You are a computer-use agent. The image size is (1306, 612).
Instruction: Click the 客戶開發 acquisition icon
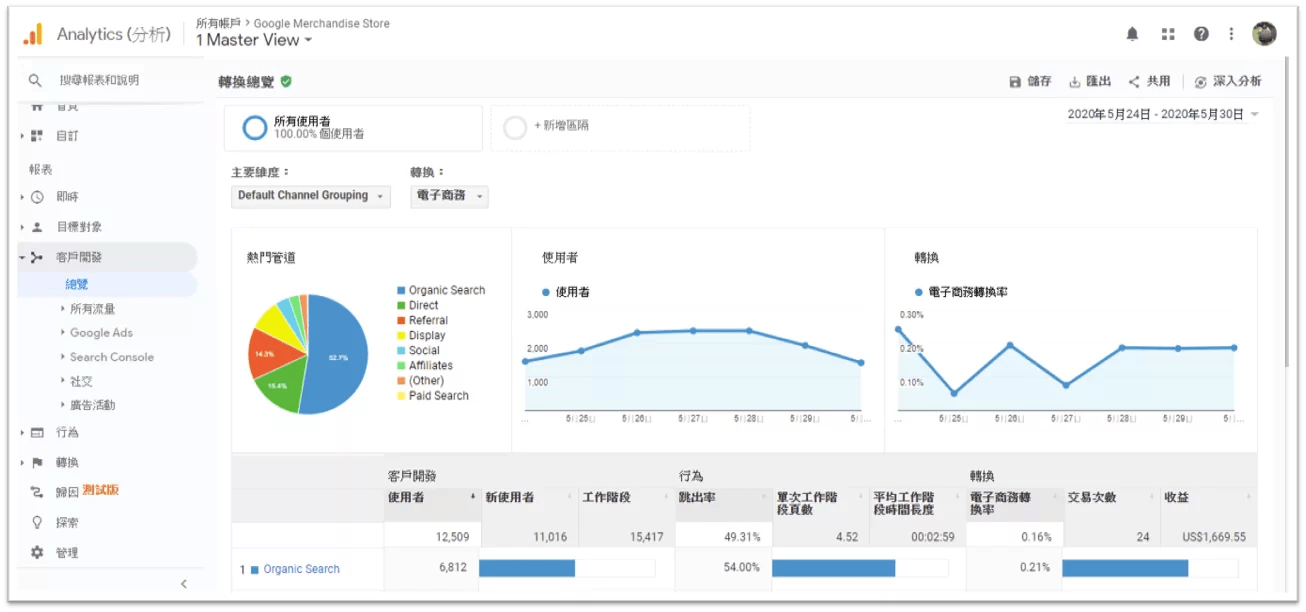(37, 257)
